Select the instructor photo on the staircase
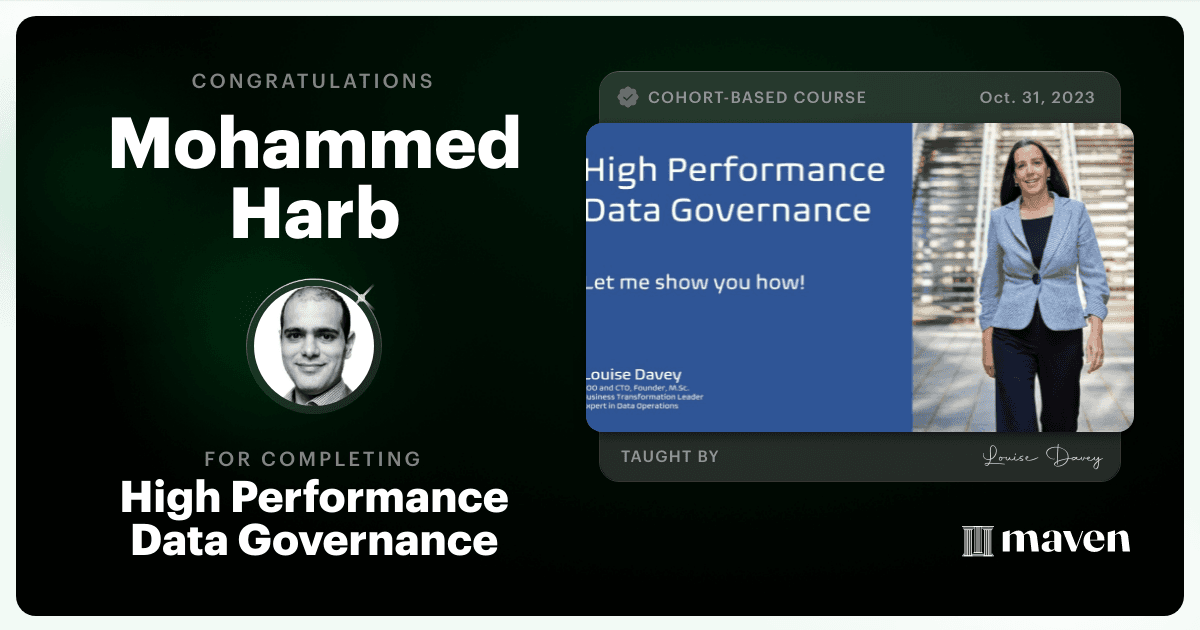Image resolution: width=1200 pixels, height=630 pixels. coord(1022,277)
